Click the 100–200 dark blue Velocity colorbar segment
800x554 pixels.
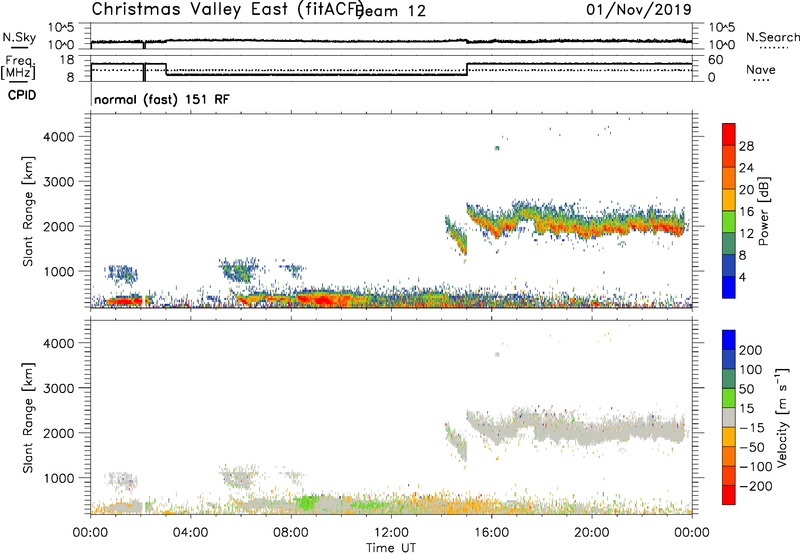[x=729, y=360]
